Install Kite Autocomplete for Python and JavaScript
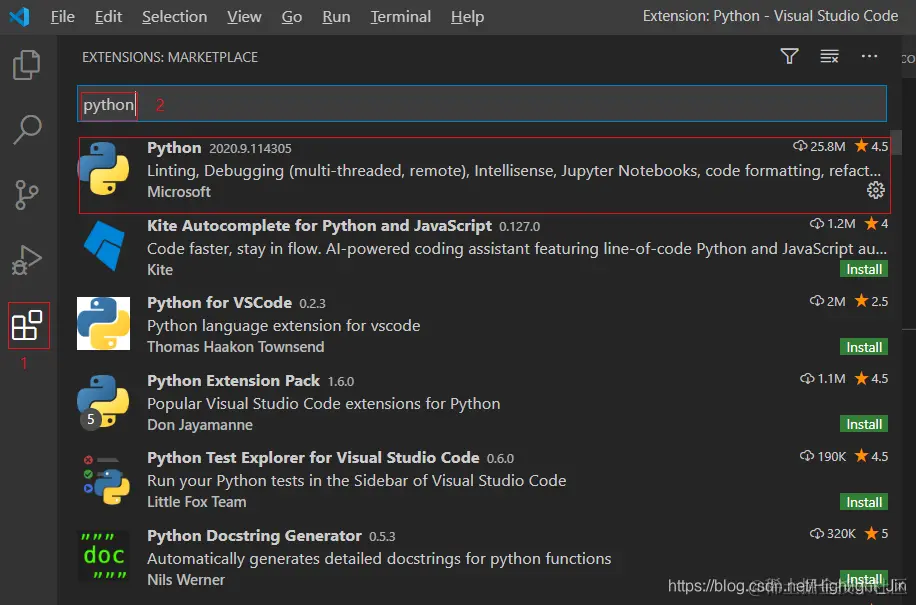The image size is (916, 605). coord(863,269)
